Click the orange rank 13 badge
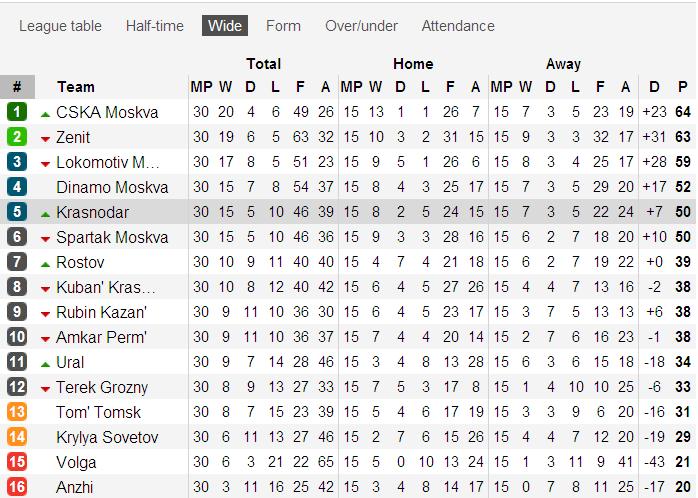 (x=17, y=412)
